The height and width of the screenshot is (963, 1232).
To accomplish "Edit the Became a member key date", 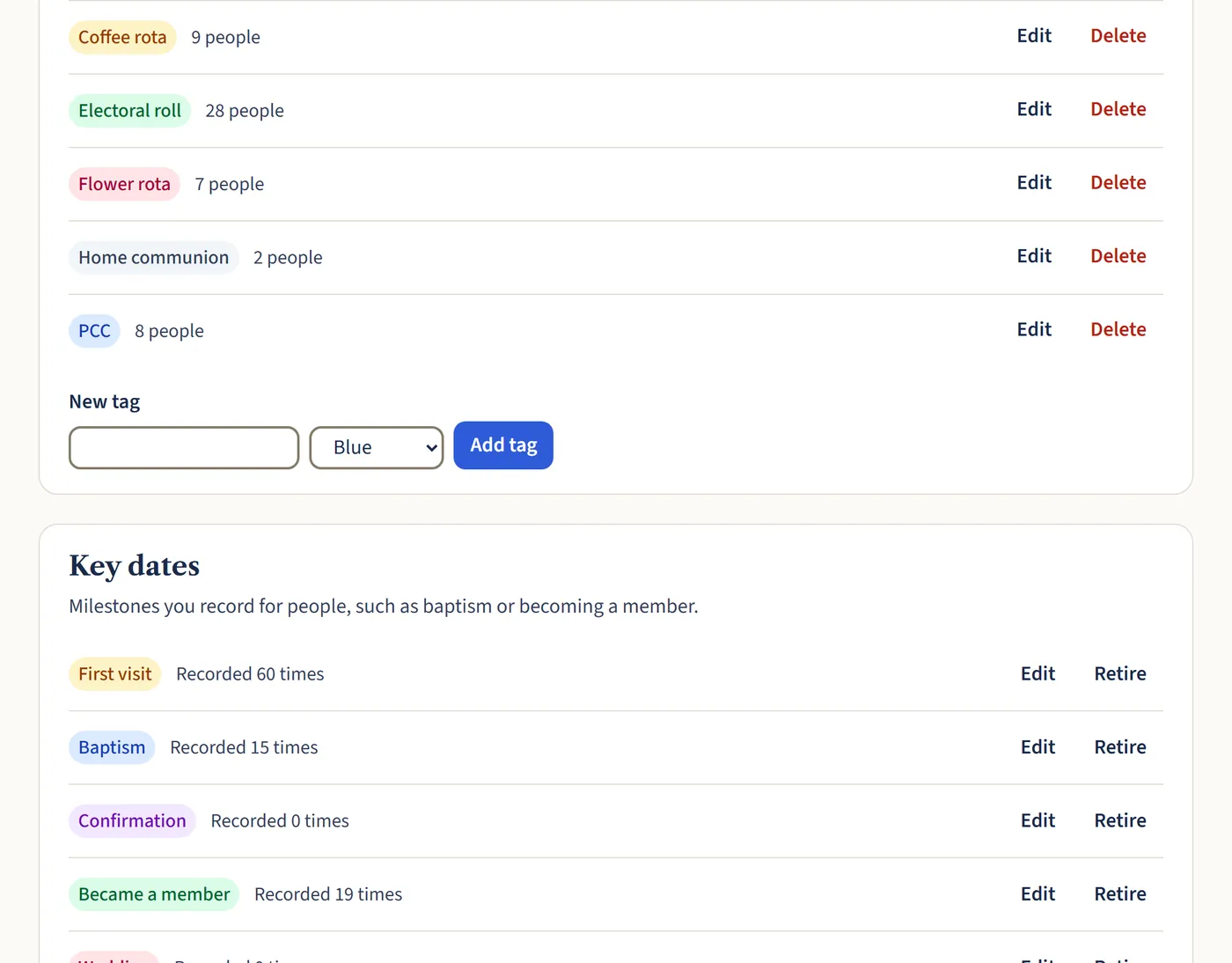I will [x=1038, y=894].
